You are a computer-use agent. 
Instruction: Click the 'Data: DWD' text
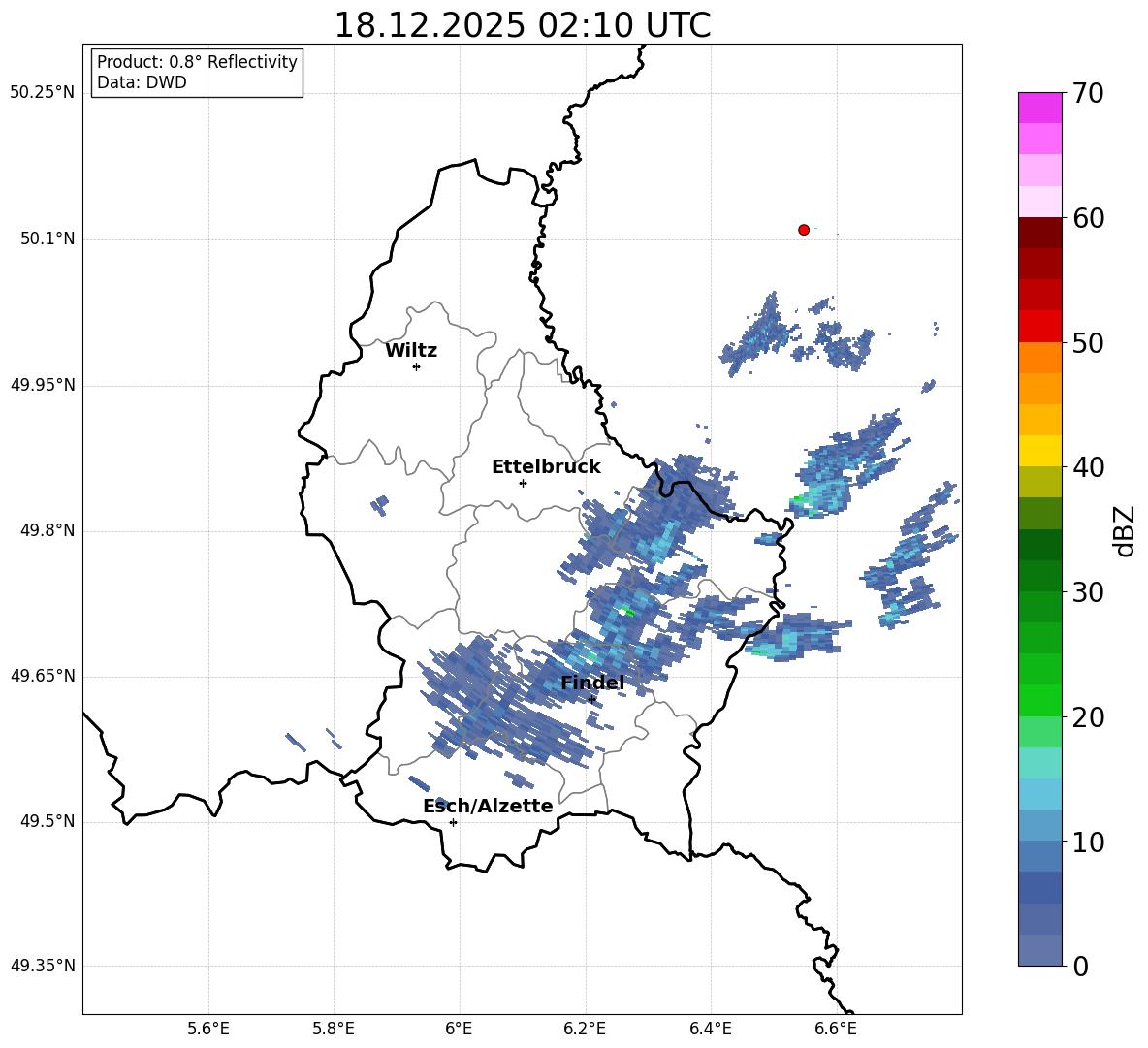coord(142,82)
